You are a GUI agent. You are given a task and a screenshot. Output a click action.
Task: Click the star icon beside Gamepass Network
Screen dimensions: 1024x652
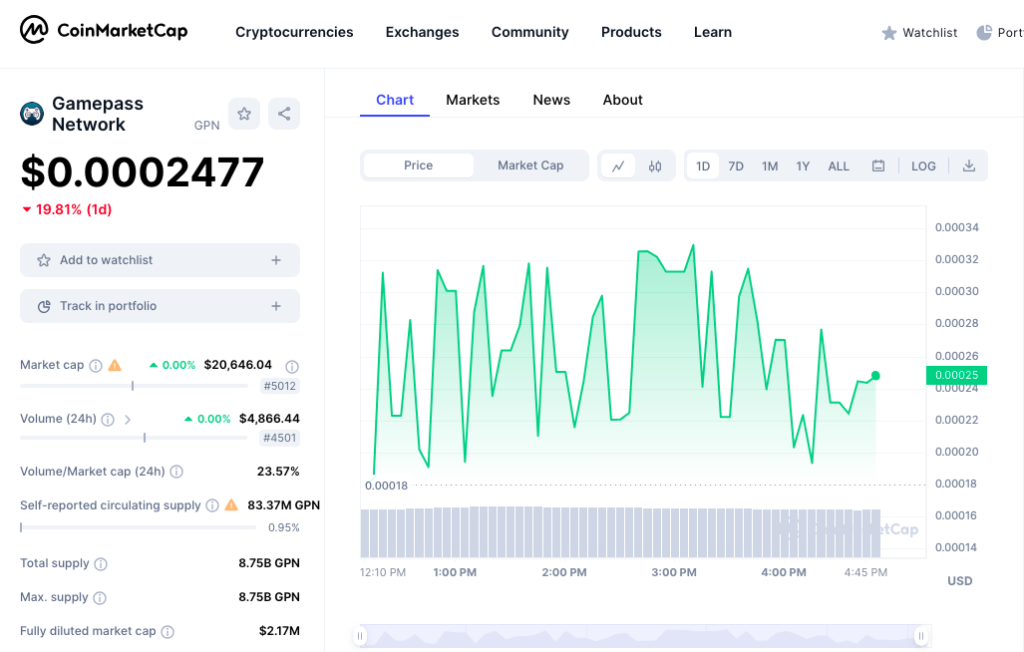pyautogui.click(x=244, y=113)
